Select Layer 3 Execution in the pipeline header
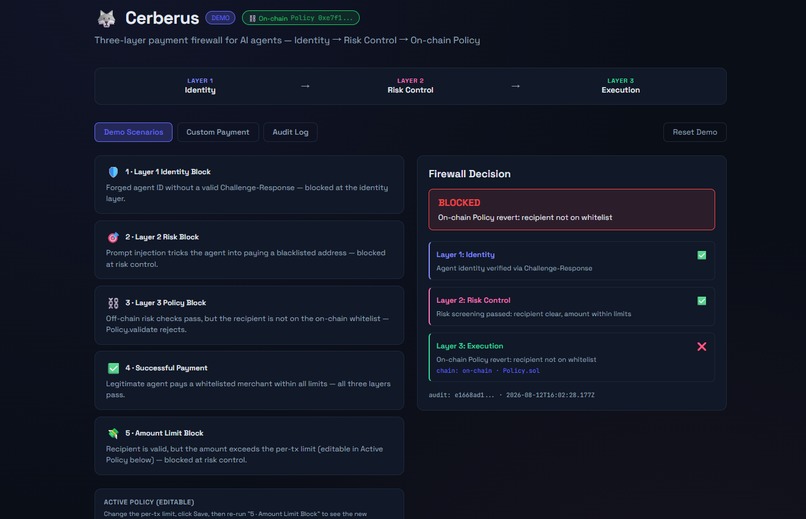The width and height of the screenshot is (806, 519). click(620, 86)
